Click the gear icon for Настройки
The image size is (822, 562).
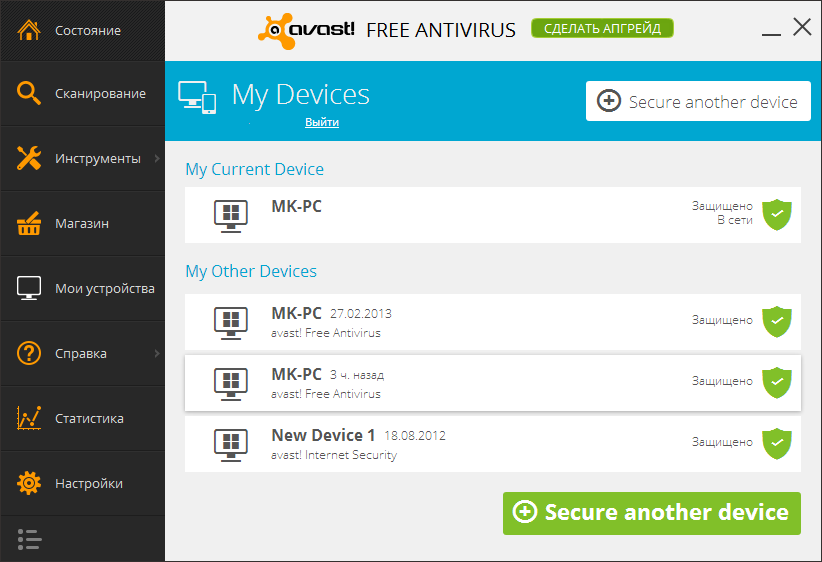28,483
